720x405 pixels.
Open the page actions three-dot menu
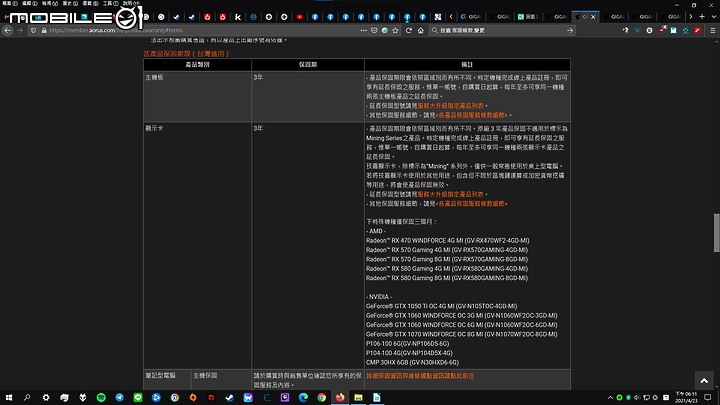pos(364,30)
